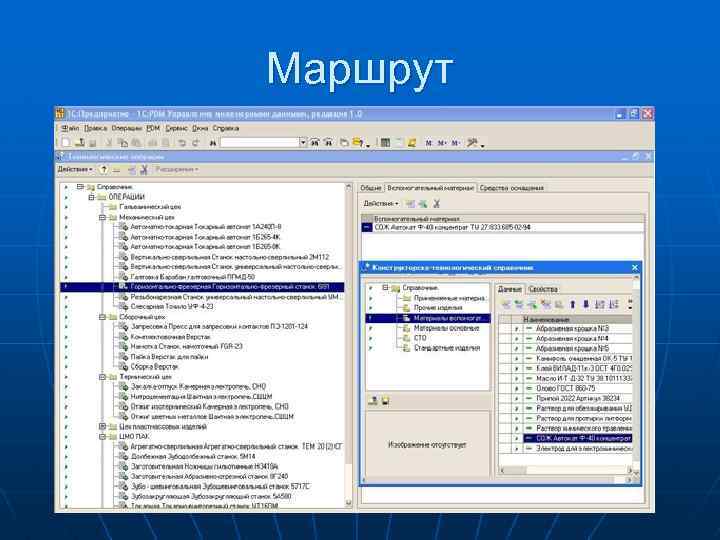
Task: Open the Операции menu
Action: [127, 128]
